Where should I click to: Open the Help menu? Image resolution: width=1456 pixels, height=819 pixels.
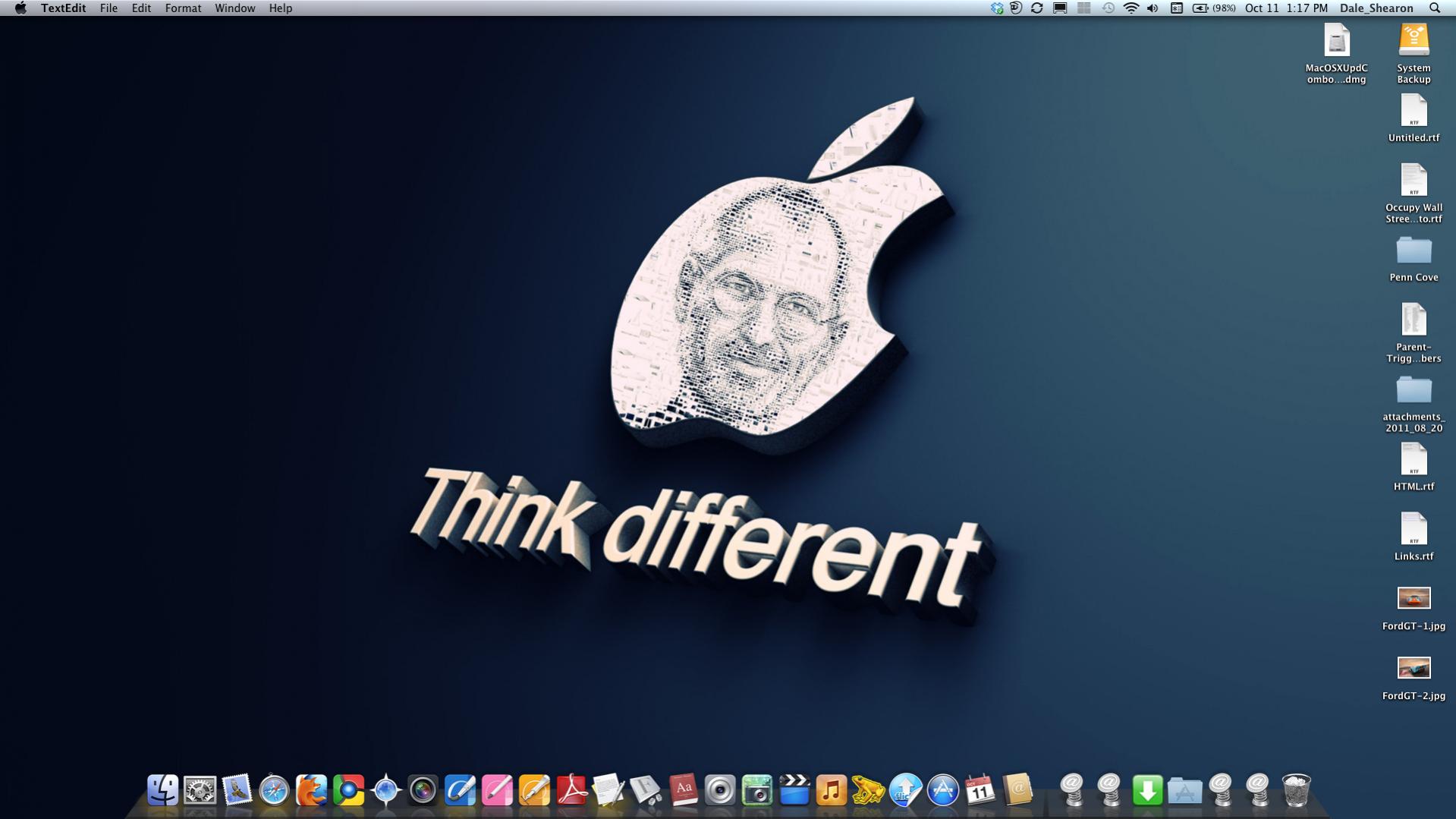tap(280, 8)
